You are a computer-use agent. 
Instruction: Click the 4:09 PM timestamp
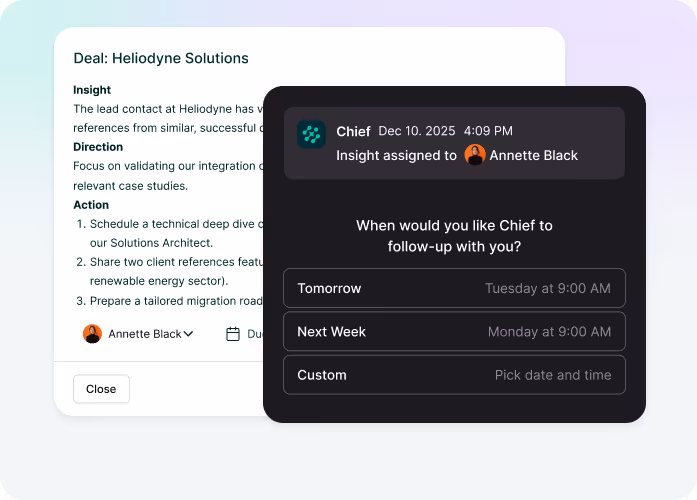(488, 131)
